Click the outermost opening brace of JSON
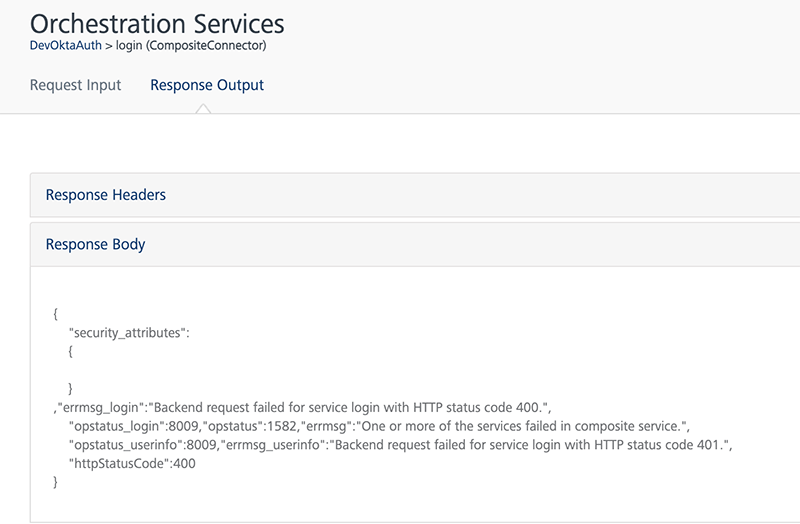This screenshot has width=800, height=524. point(56,314)
